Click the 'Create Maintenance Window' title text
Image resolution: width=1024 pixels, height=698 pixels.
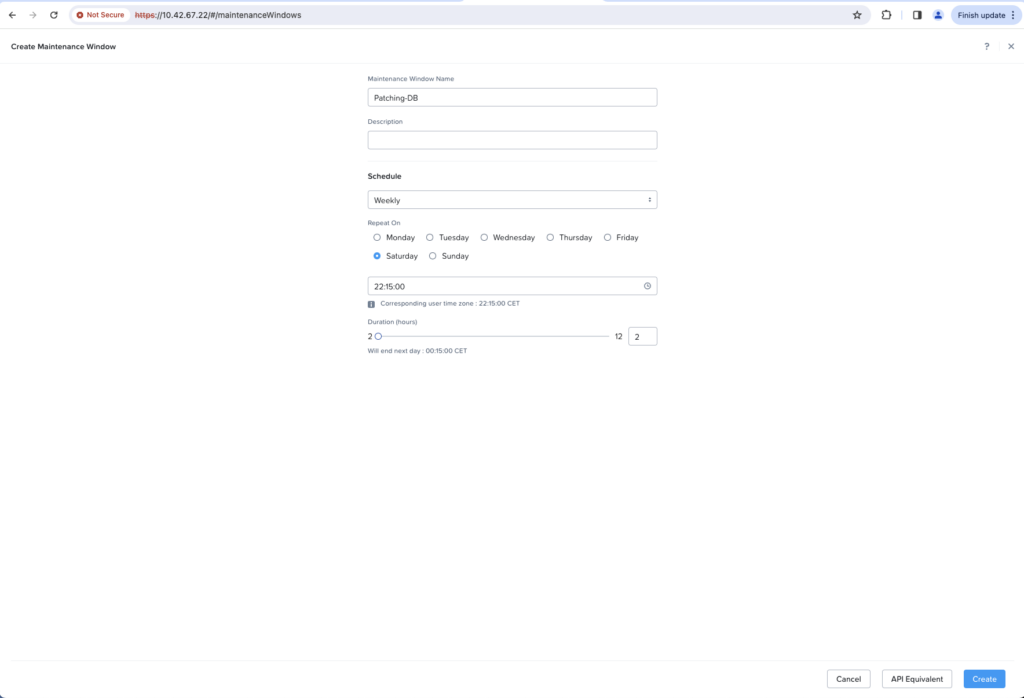[x=63, y=46]
